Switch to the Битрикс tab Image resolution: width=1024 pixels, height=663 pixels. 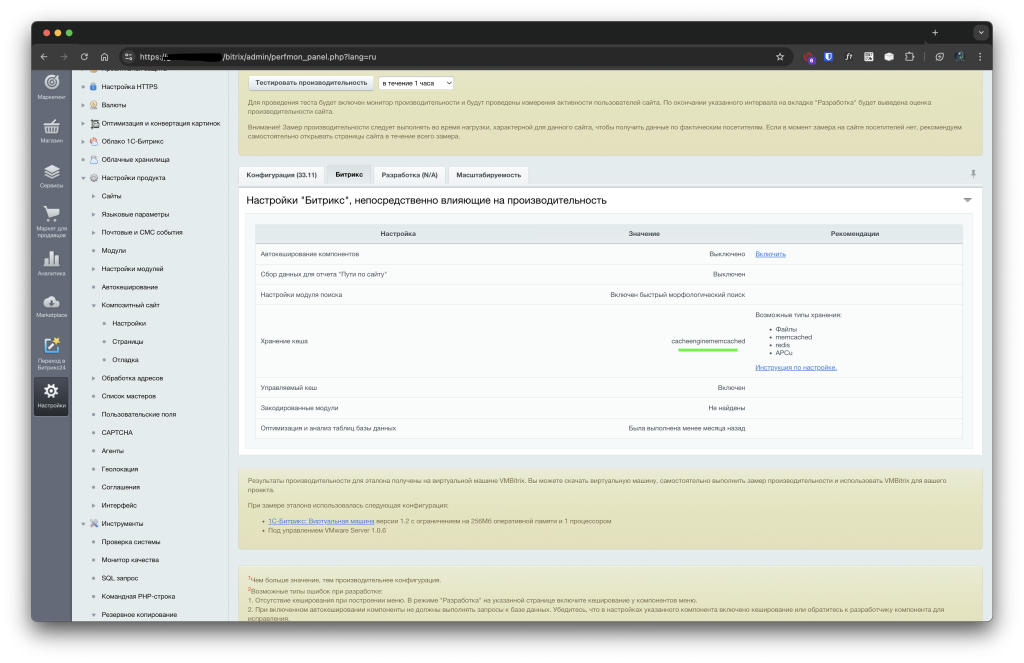point(349,174)
